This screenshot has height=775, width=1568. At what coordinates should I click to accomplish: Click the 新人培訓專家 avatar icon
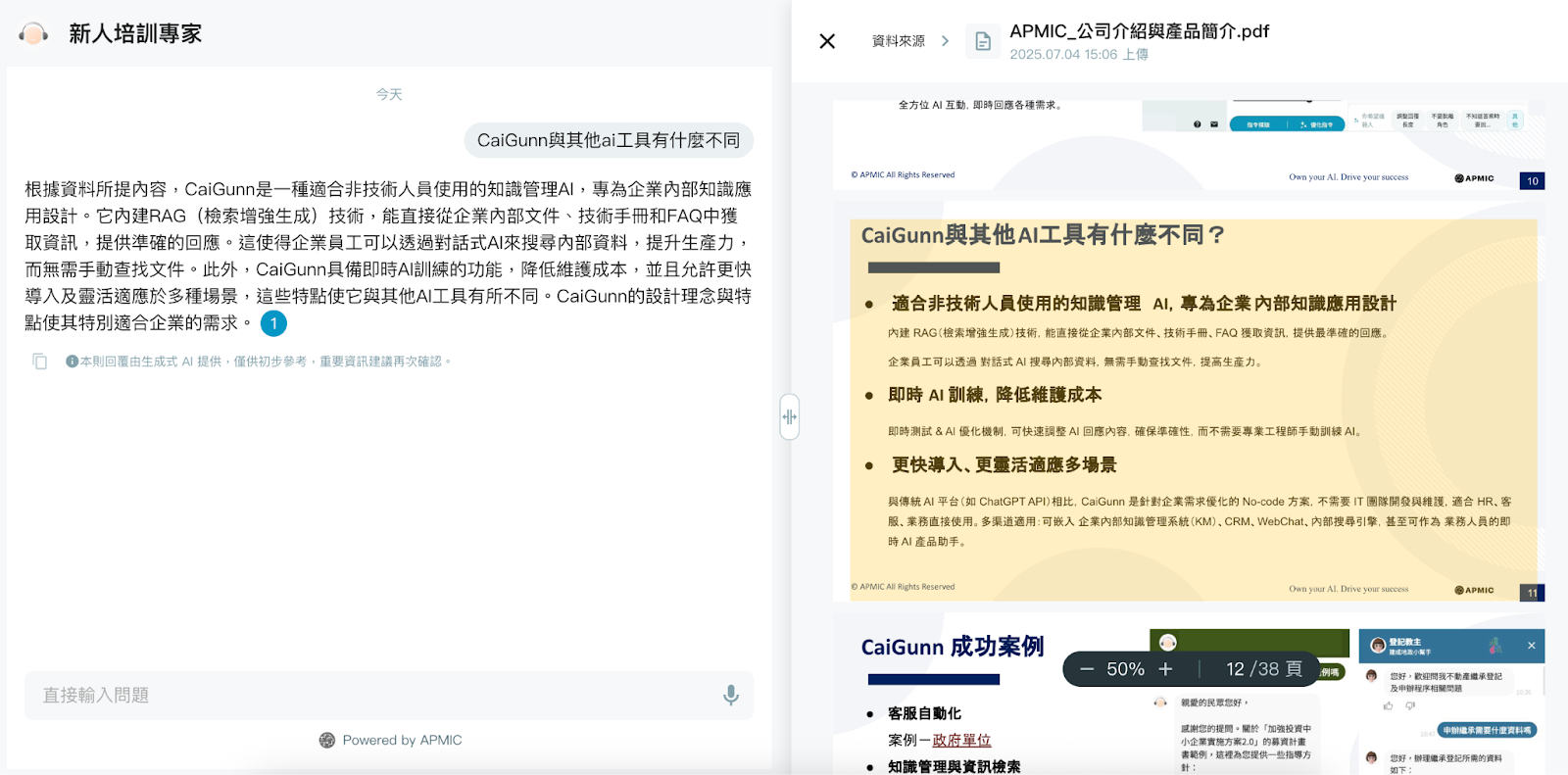(x=33, y=33)
